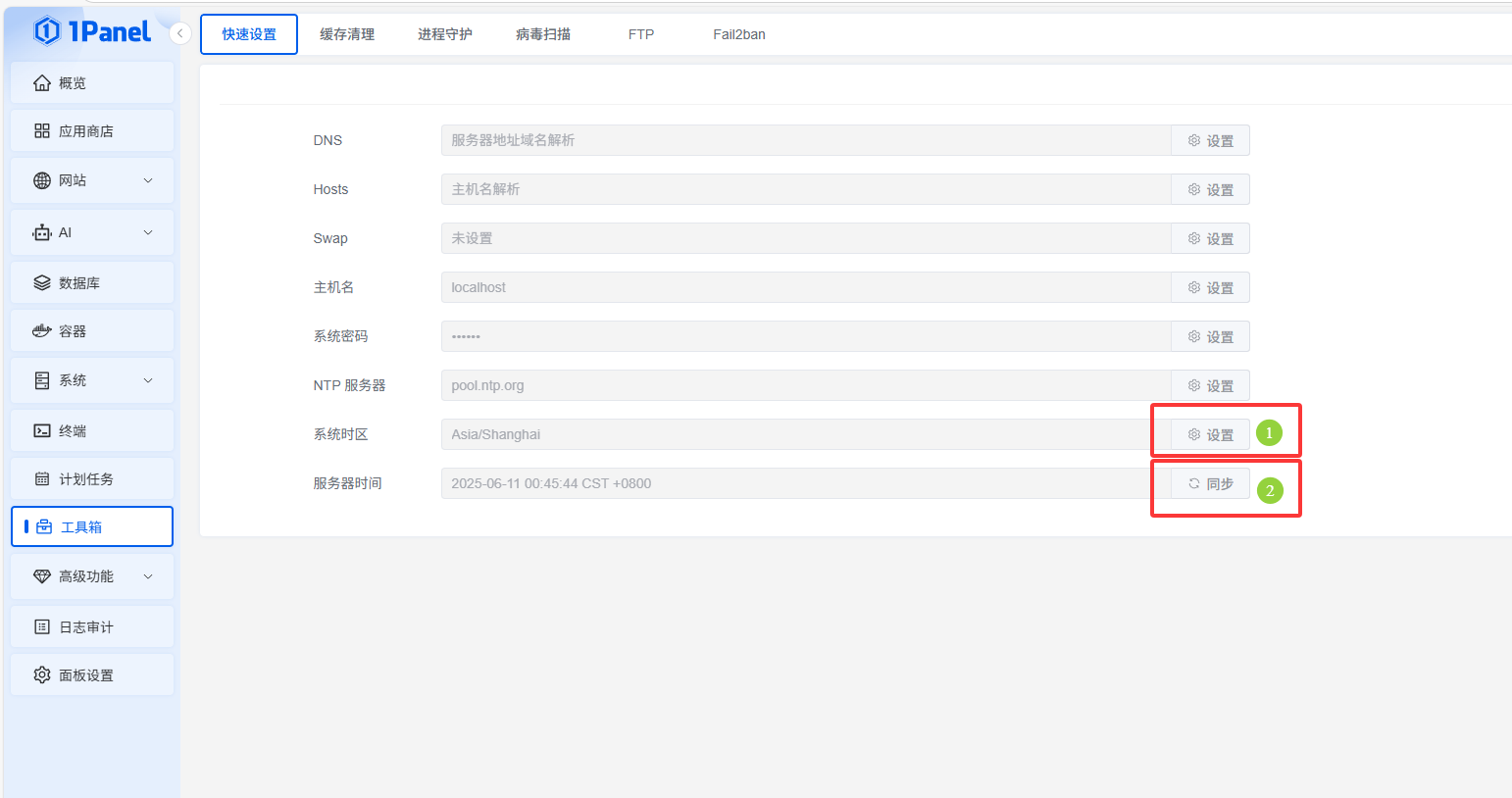Click 设置 button for 系统时区
This screenshot has height=798, width=1512.
pos(1210,434)
